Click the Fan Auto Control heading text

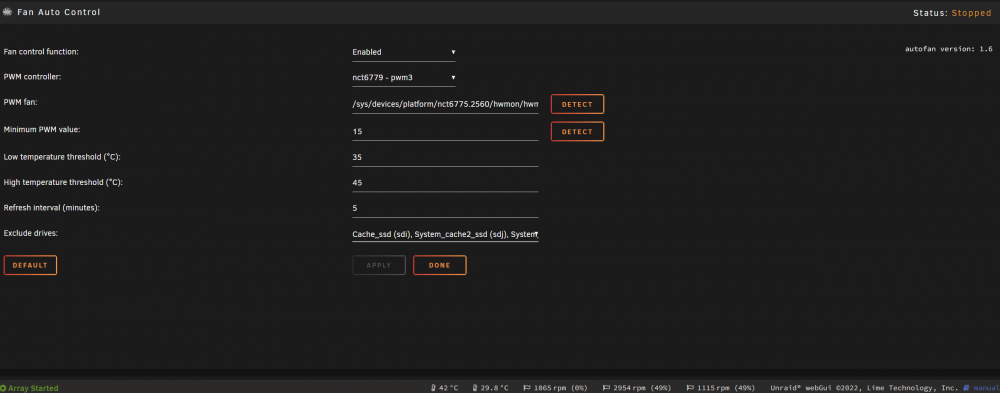point(59,12)
